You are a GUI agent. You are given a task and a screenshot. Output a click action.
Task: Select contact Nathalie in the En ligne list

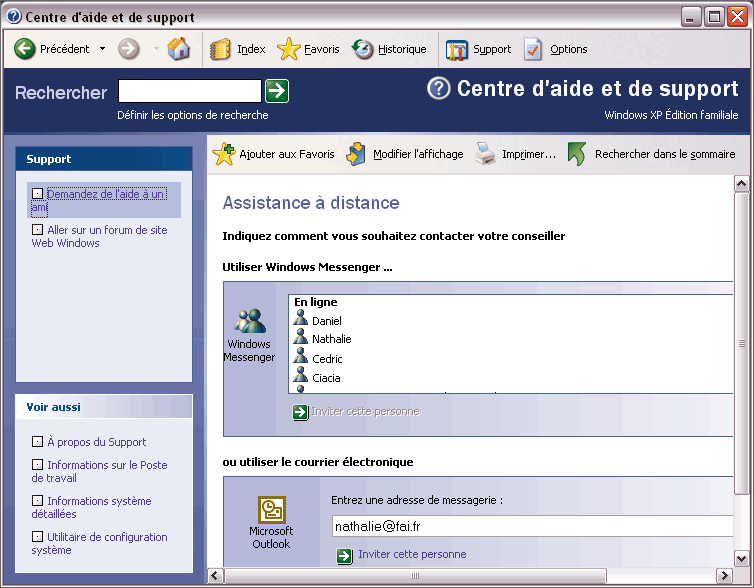click(331, 339)
